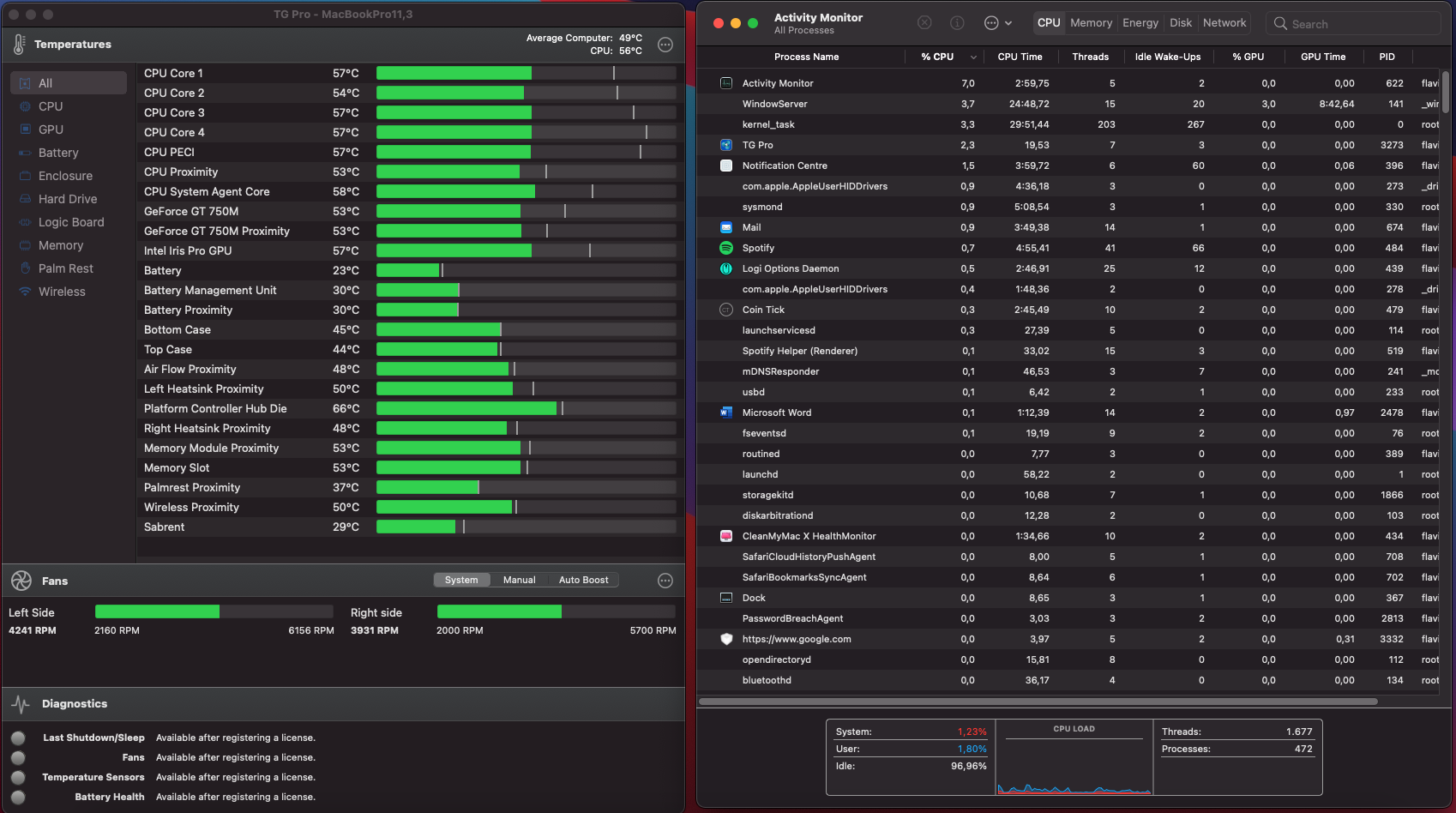The image size is (1456, 813).
Task: Switch to the Energy tab
Action: click(x=1140, y=23)
